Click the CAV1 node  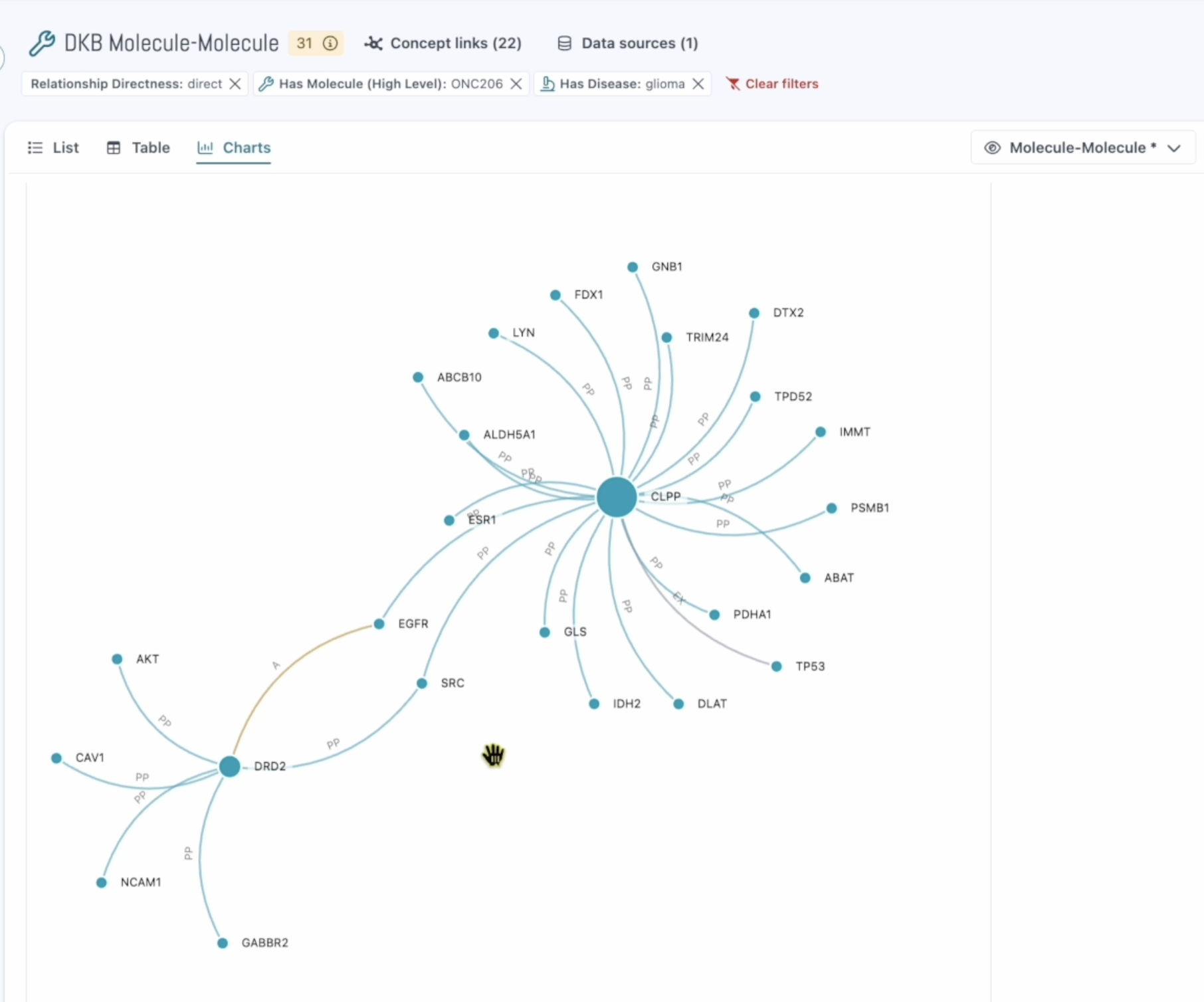pos(56,758)
